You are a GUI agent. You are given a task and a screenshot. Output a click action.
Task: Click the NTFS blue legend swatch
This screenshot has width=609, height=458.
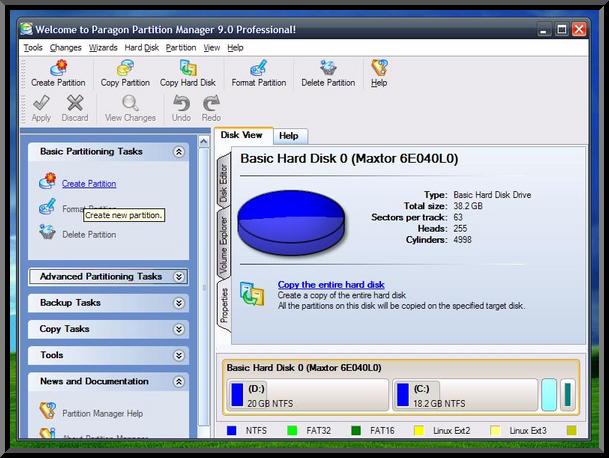pos(231,430)
